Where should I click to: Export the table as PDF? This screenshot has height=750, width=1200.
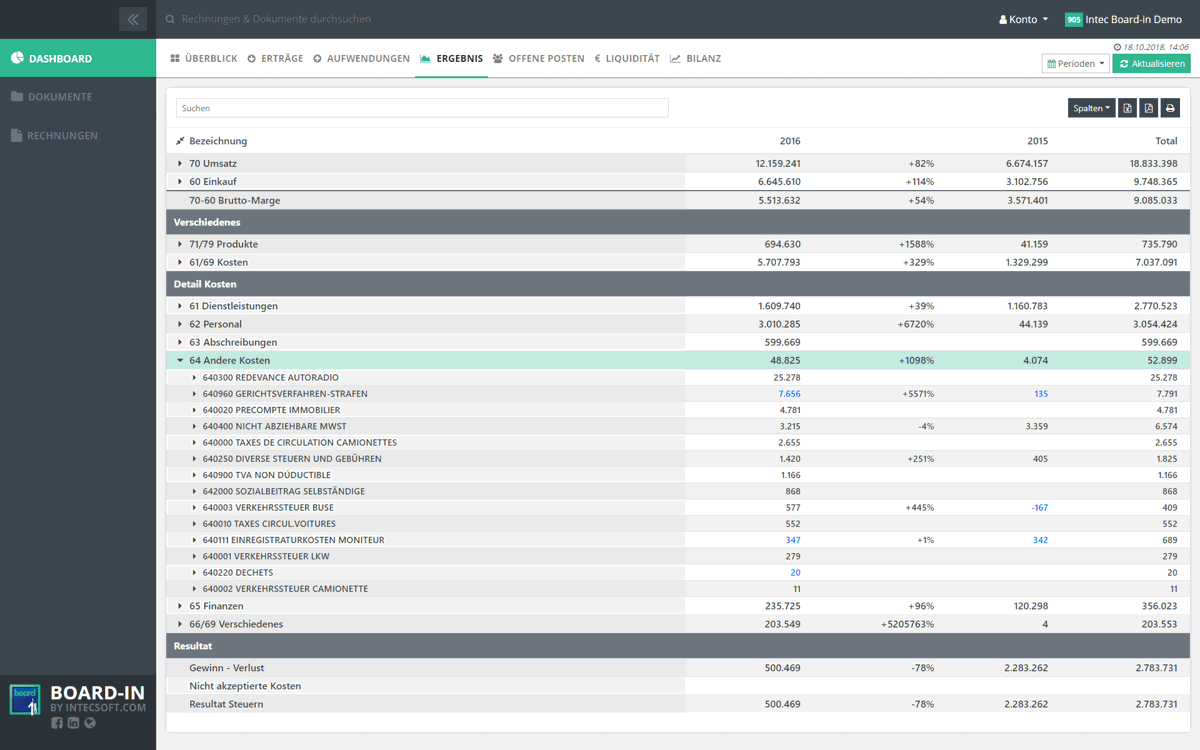pyautogui.click(x=1148, y=108)
